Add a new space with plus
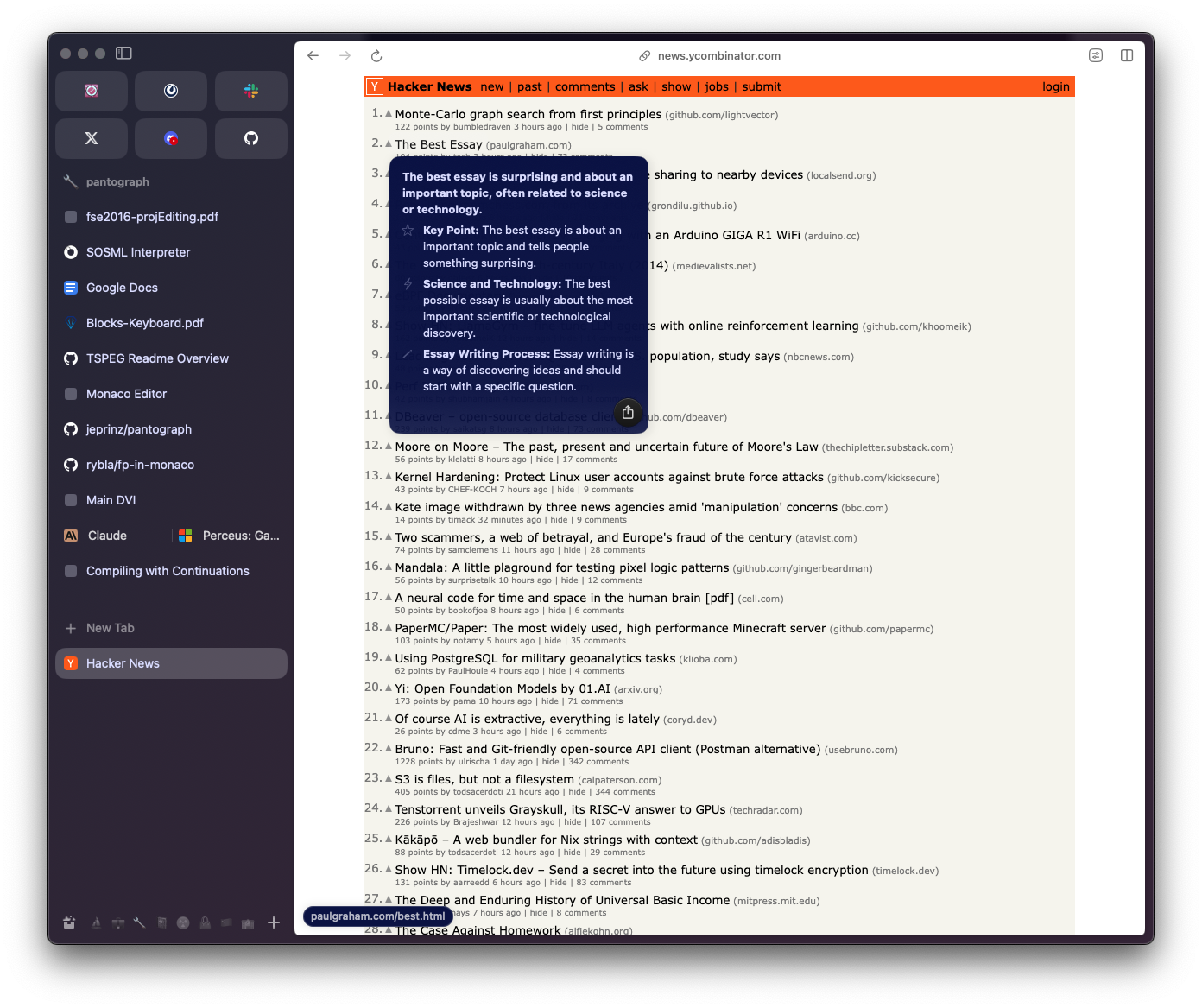Screen dimensions: 1202x1008 point(274,922)
